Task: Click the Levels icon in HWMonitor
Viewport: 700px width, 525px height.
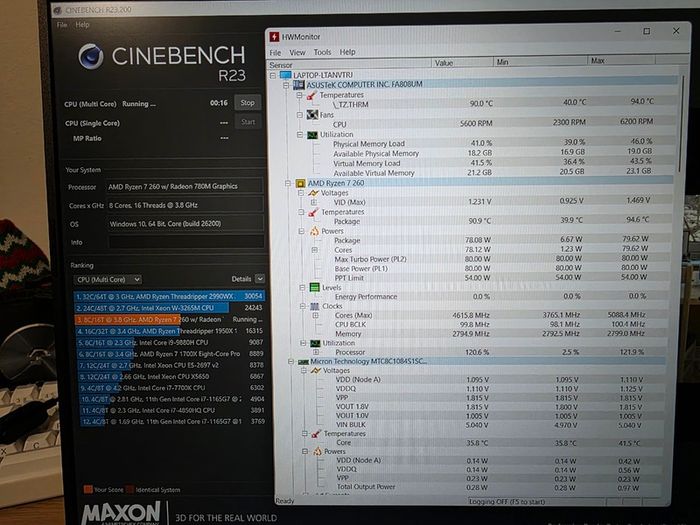Action: tap(314, 287)
